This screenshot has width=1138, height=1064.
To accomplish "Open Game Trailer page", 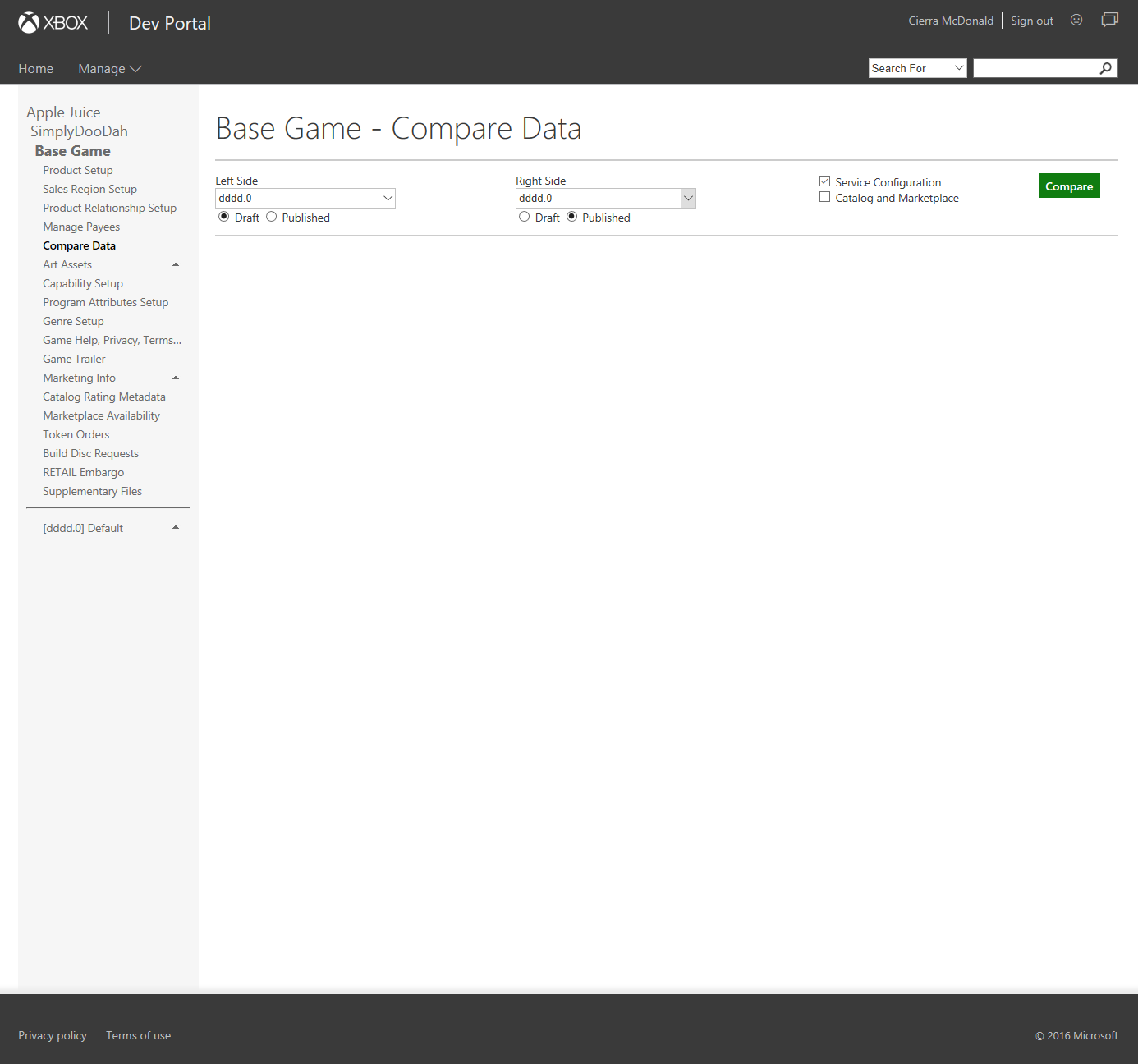I will (75, 359).
